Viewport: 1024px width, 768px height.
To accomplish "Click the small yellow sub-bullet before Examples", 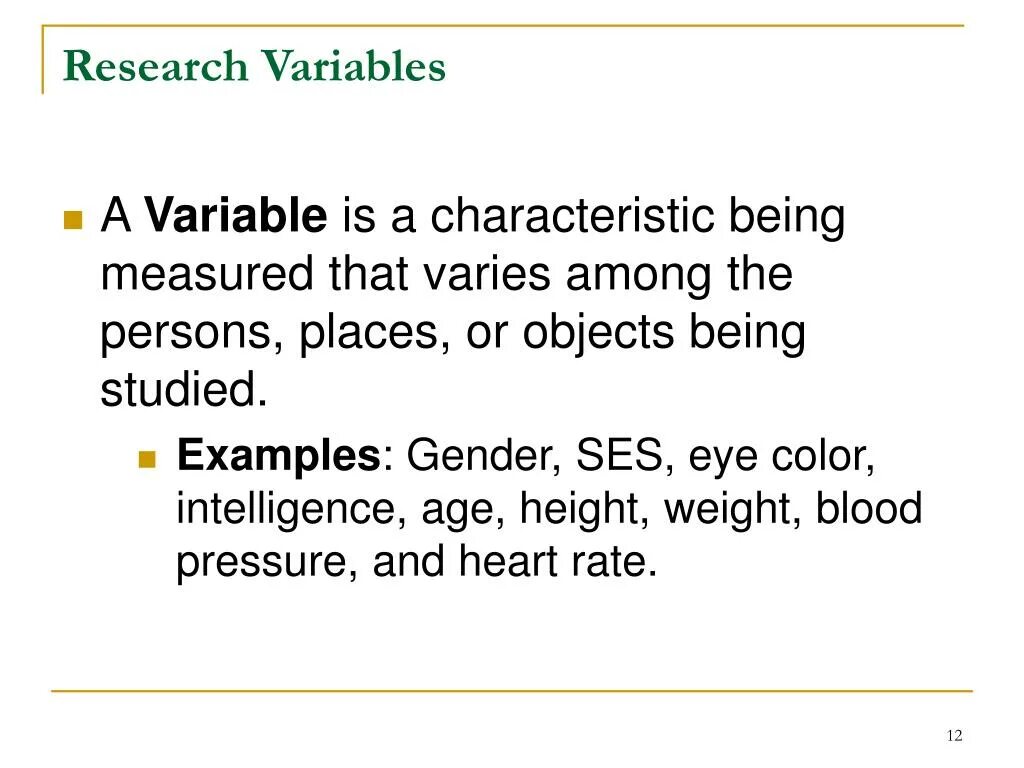I will (149, 460).
